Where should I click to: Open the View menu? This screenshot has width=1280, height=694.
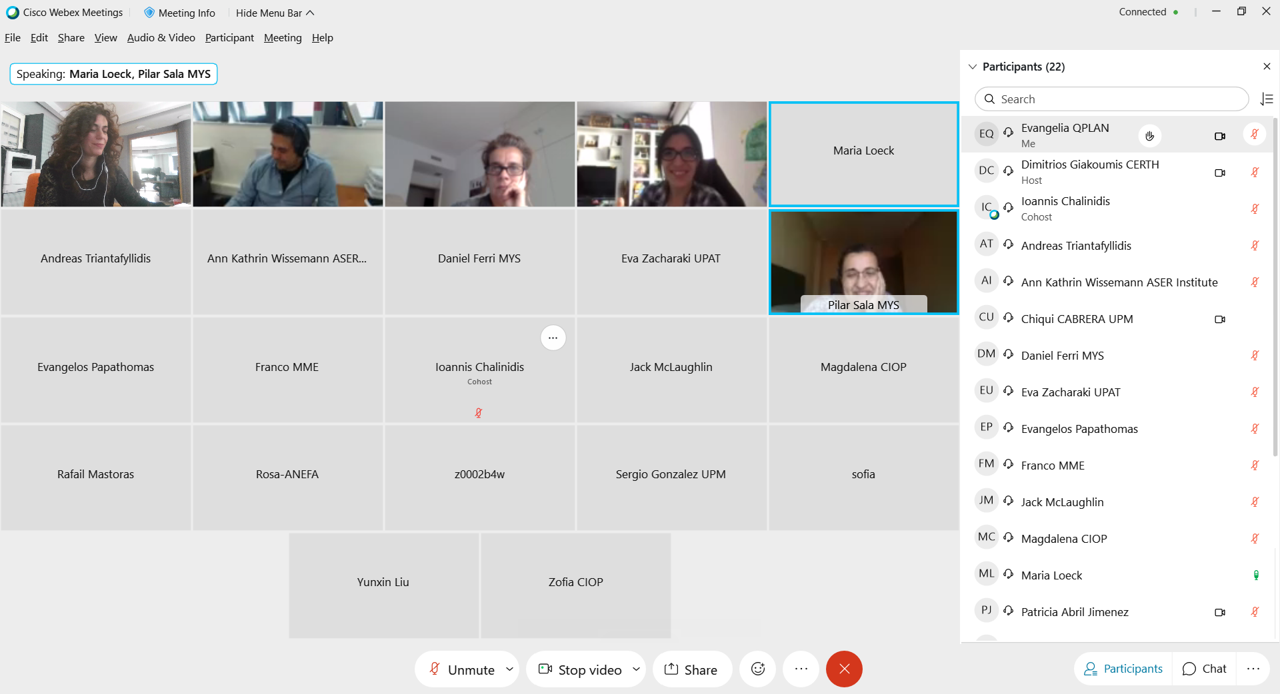(105, 38)
